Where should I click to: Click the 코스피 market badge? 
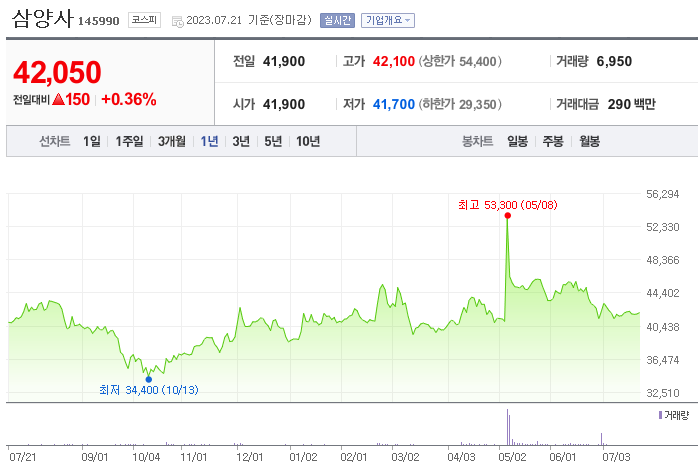[144, 20]
